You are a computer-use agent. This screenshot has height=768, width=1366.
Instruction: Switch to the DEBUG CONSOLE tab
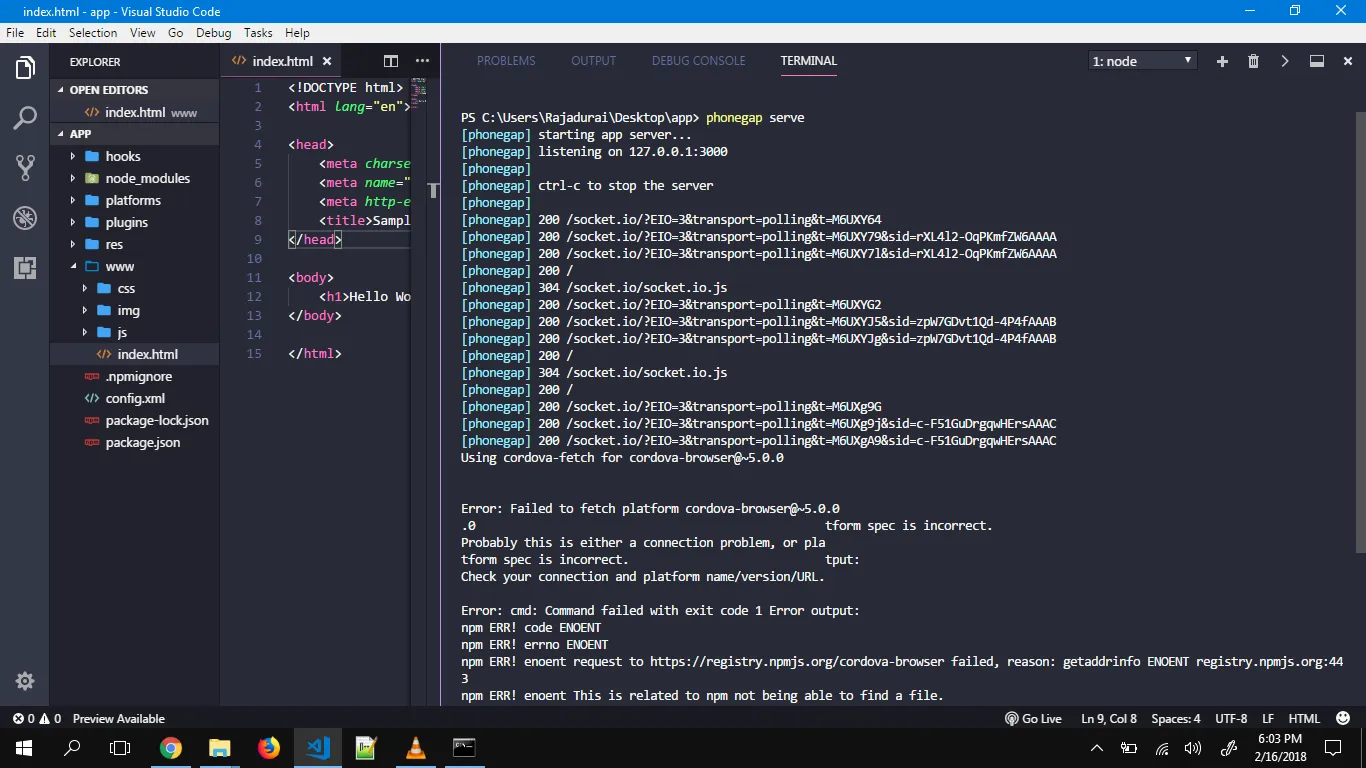click(699, 61)
